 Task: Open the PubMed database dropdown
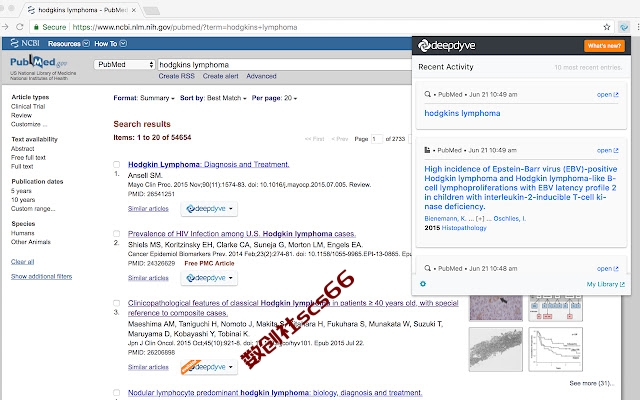tap(124, 64)
